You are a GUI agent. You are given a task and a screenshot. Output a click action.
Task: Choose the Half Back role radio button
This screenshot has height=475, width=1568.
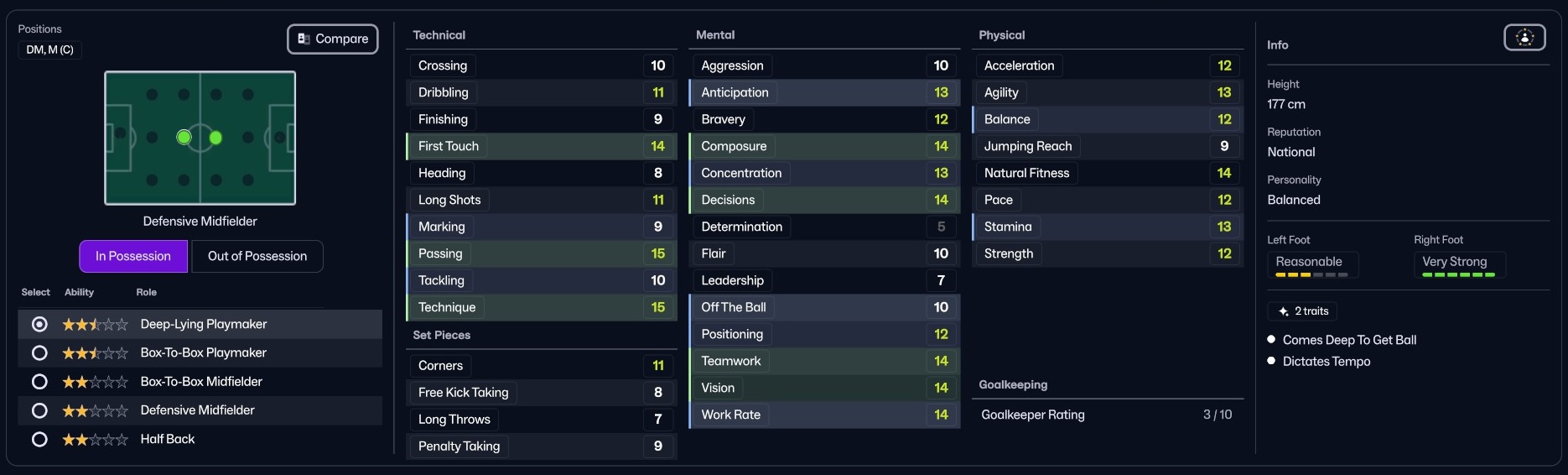pos(39,440)
